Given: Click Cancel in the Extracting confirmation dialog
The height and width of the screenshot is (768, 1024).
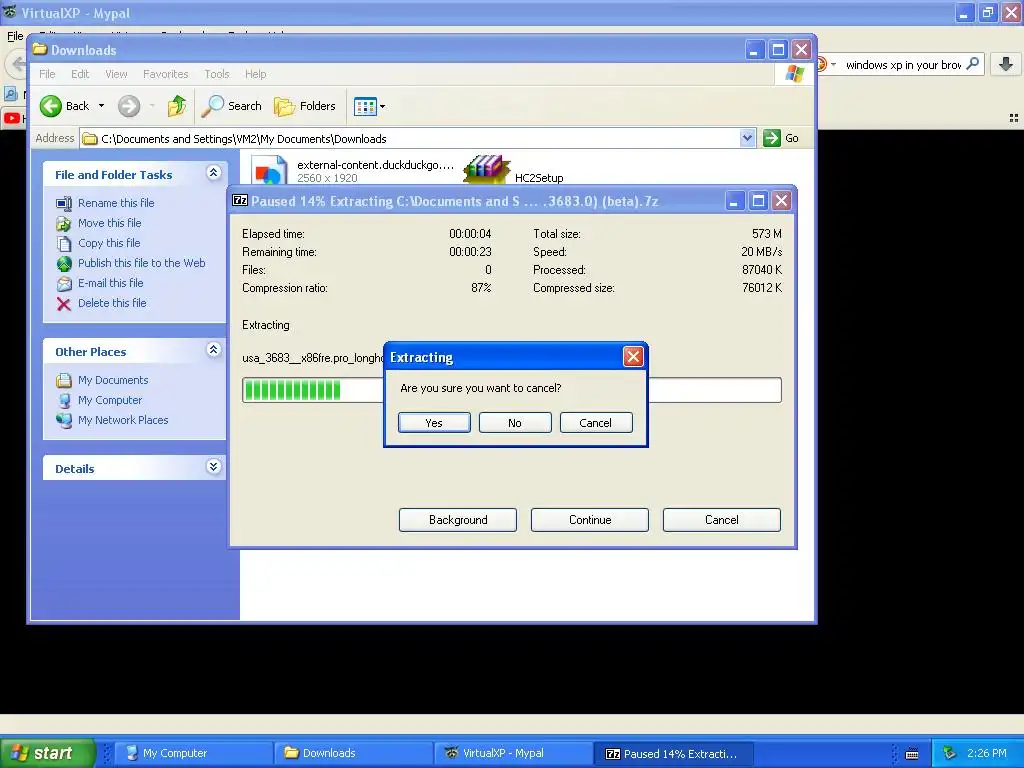Looking at the screenshot, I should click(x=596, y=423).
